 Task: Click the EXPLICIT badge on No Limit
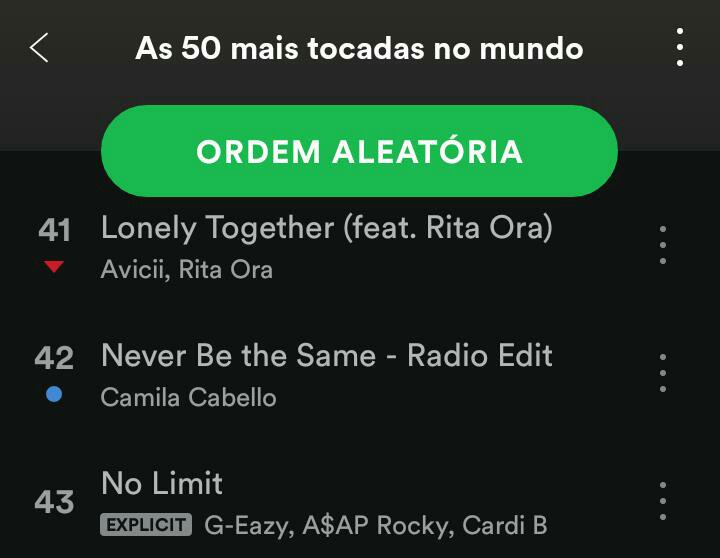pos(146,524)
